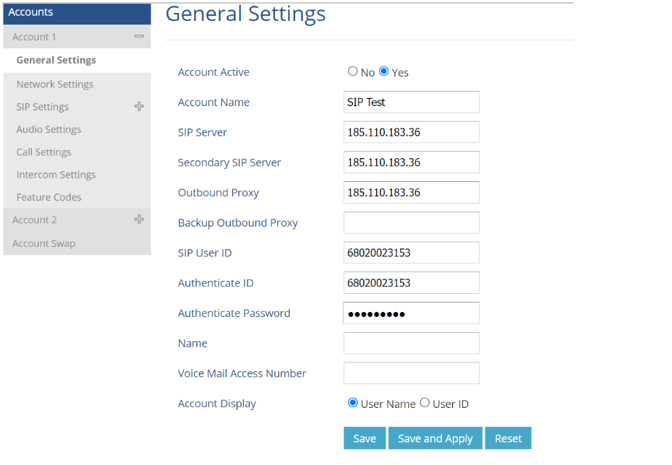Image resolution: width=672 pixels, height=465 pixels.
Task: Click the Authenticate Password field
Action: click(411, 313)
